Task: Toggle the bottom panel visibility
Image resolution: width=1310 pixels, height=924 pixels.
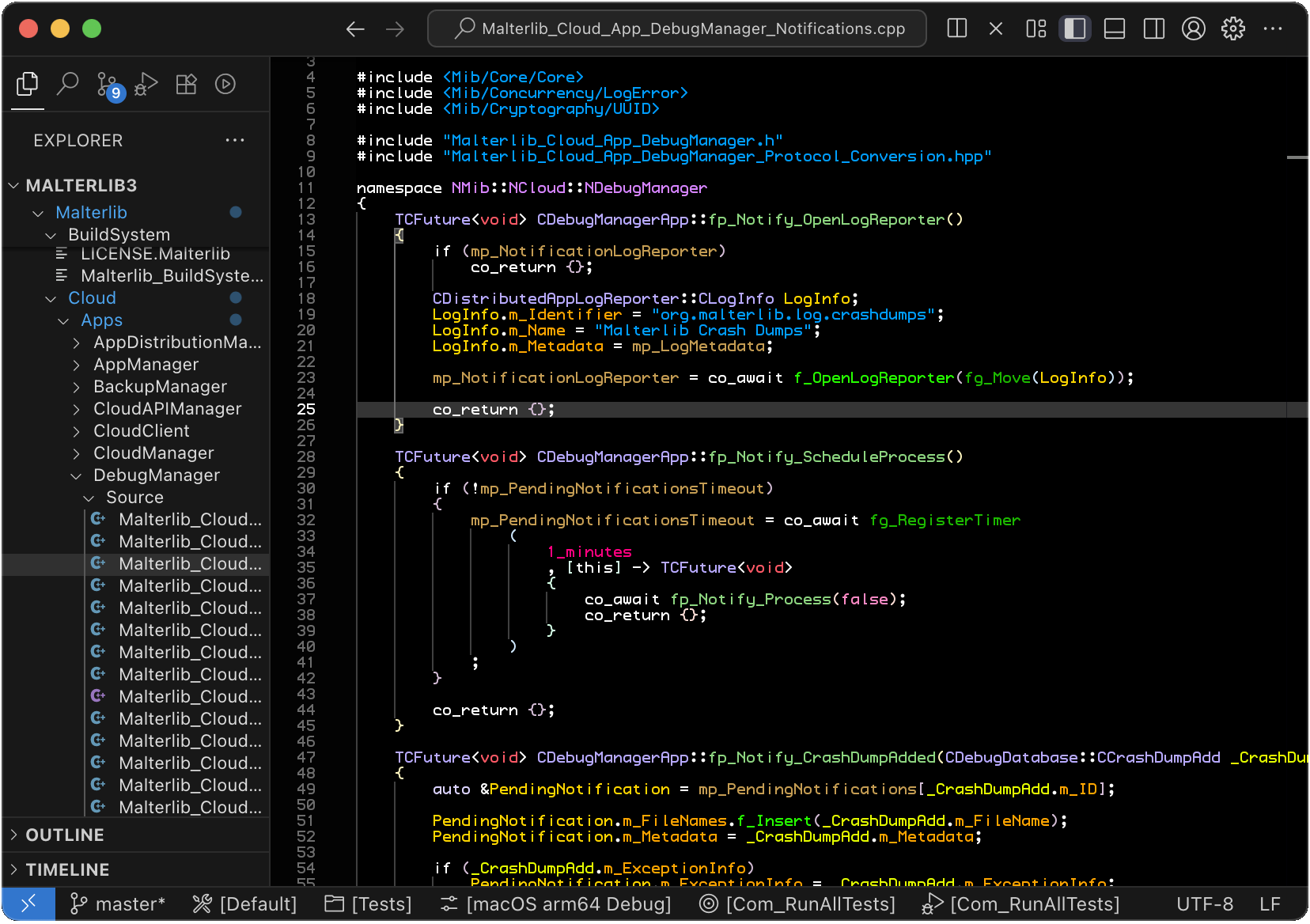Action: [1115, 28]
